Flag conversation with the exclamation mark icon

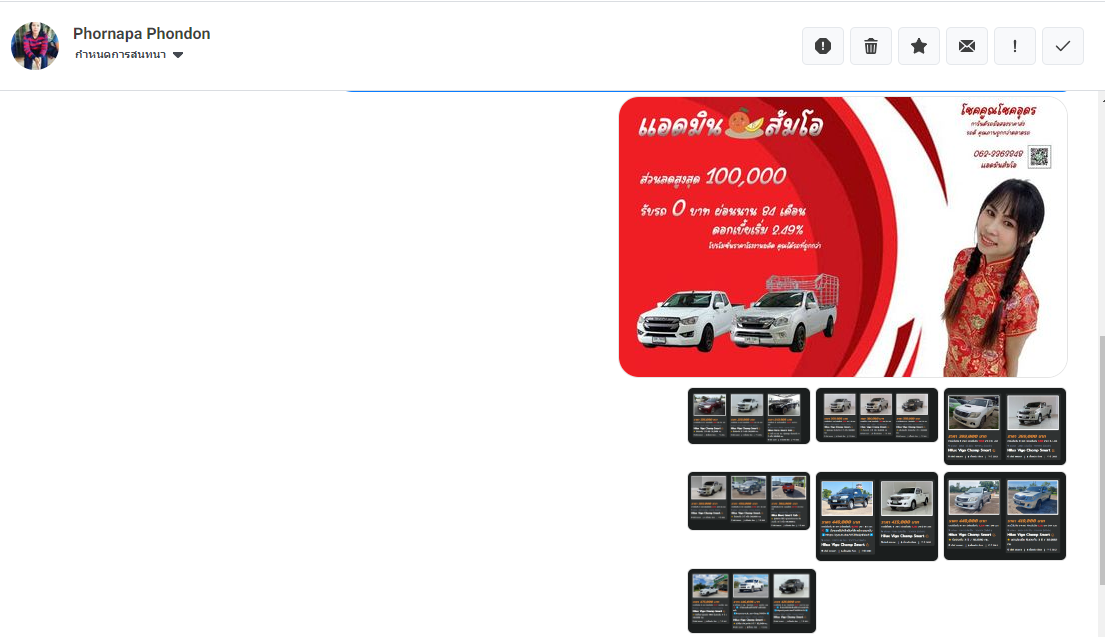tap(1014, 47)
